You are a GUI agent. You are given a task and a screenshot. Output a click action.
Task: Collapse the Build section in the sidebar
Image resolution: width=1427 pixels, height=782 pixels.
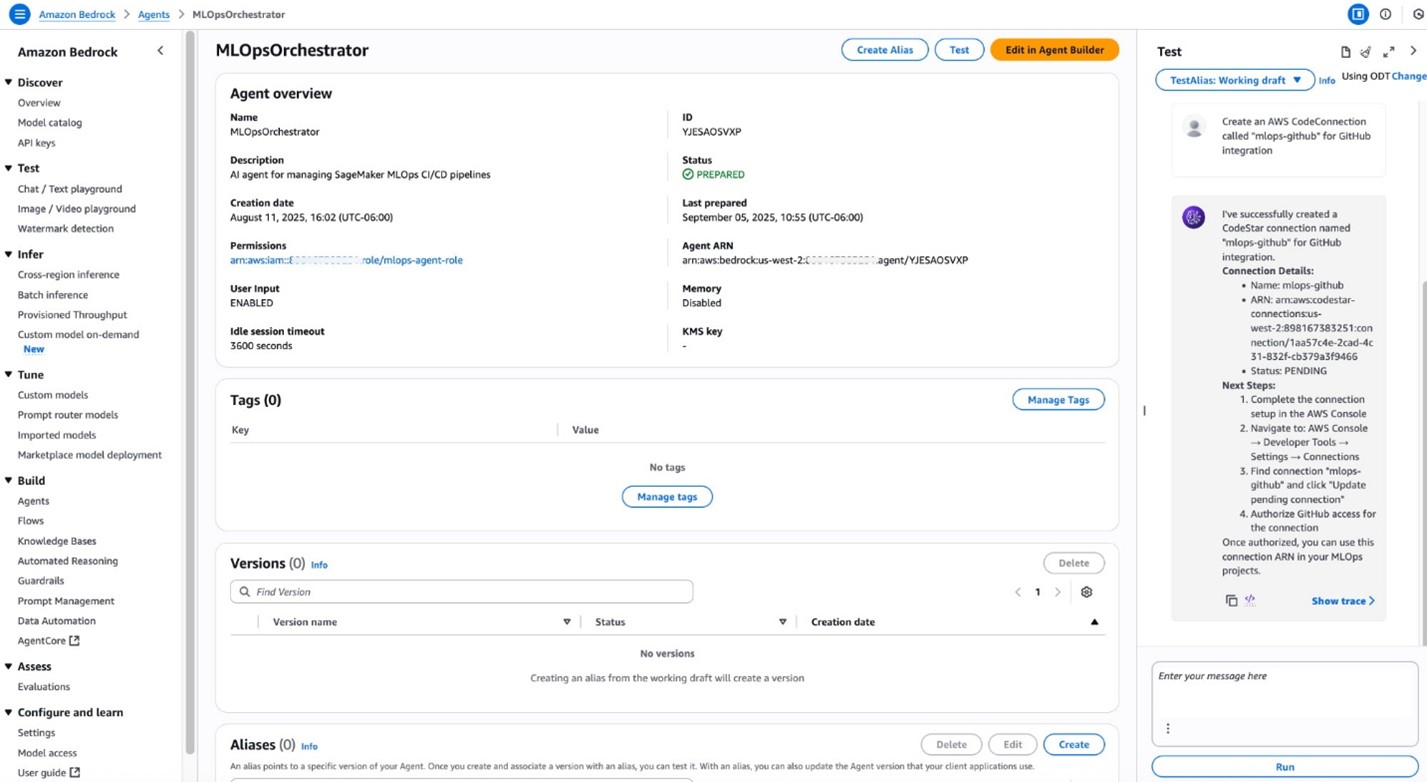point(10,480)
